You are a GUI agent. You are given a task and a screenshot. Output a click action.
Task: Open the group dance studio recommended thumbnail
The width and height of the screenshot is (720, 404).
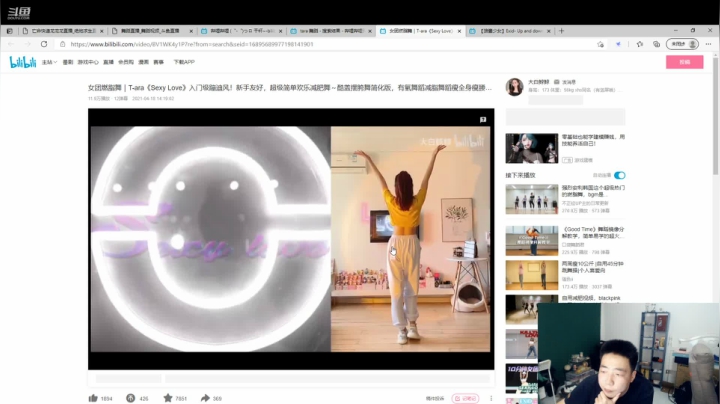532,199
